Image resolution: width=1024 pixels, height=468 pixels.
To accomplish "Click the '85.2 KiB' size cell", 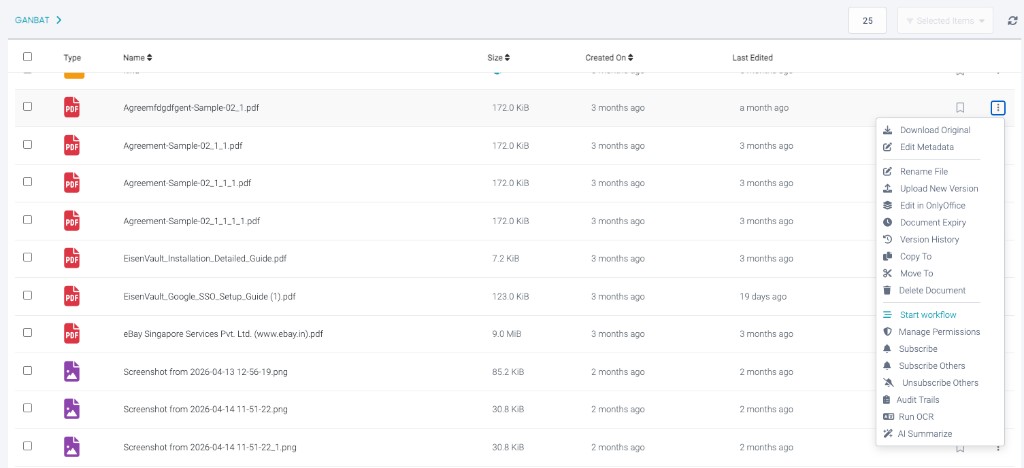I will (507, 371).
